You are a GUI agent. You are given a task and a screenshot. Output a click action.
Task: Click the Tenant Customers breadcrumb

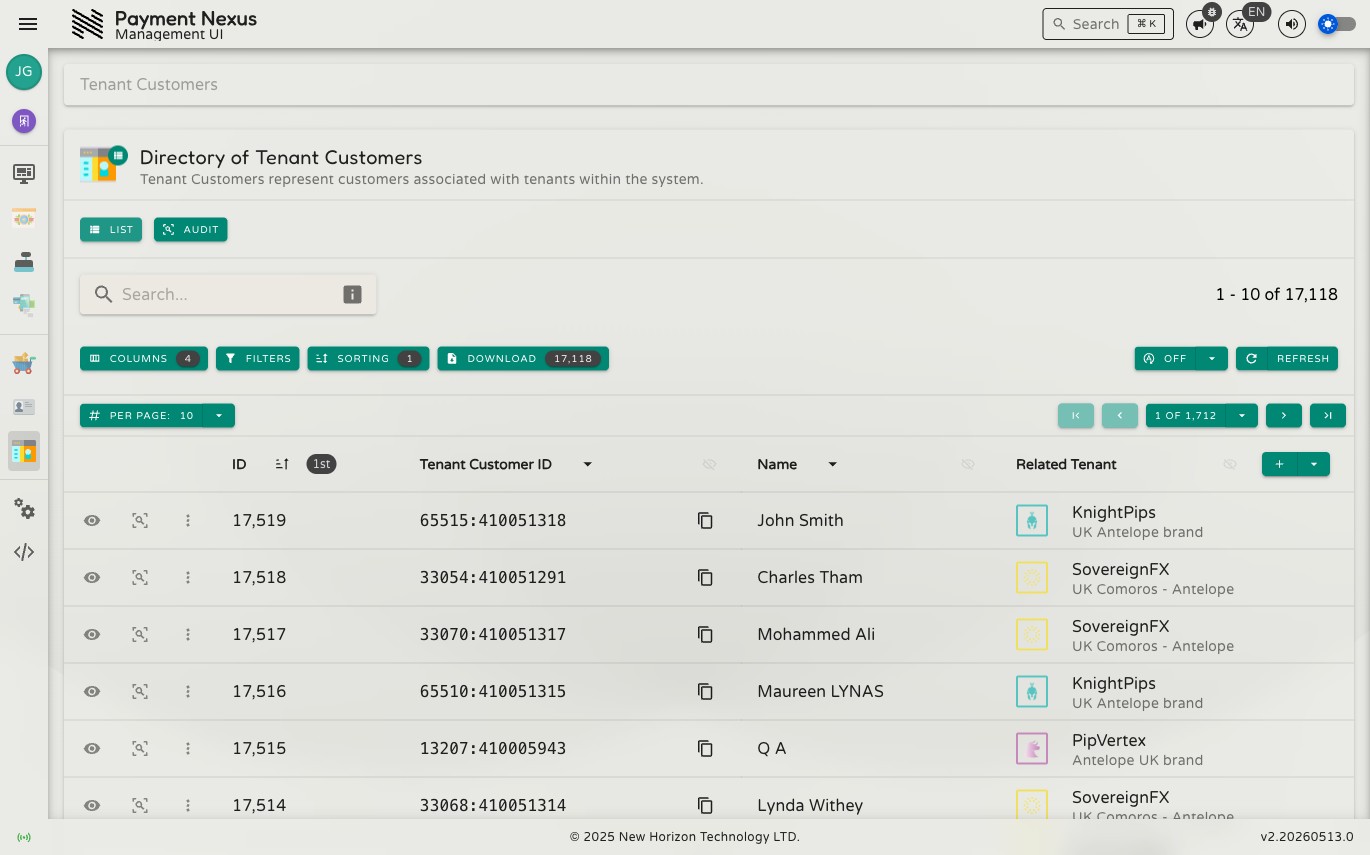click(x=149, y=84)
